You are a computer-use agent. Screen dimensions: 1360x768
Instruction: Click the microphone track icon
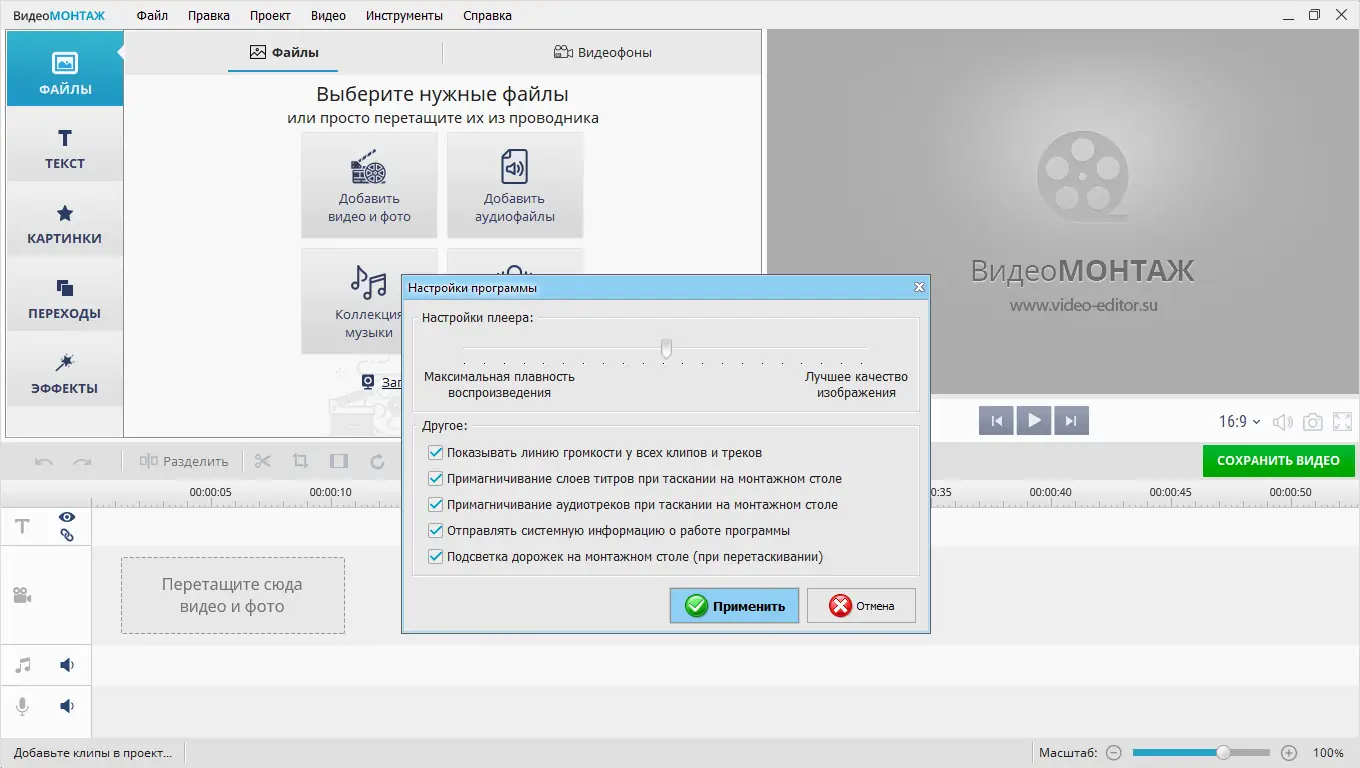(x=22, y=707)
